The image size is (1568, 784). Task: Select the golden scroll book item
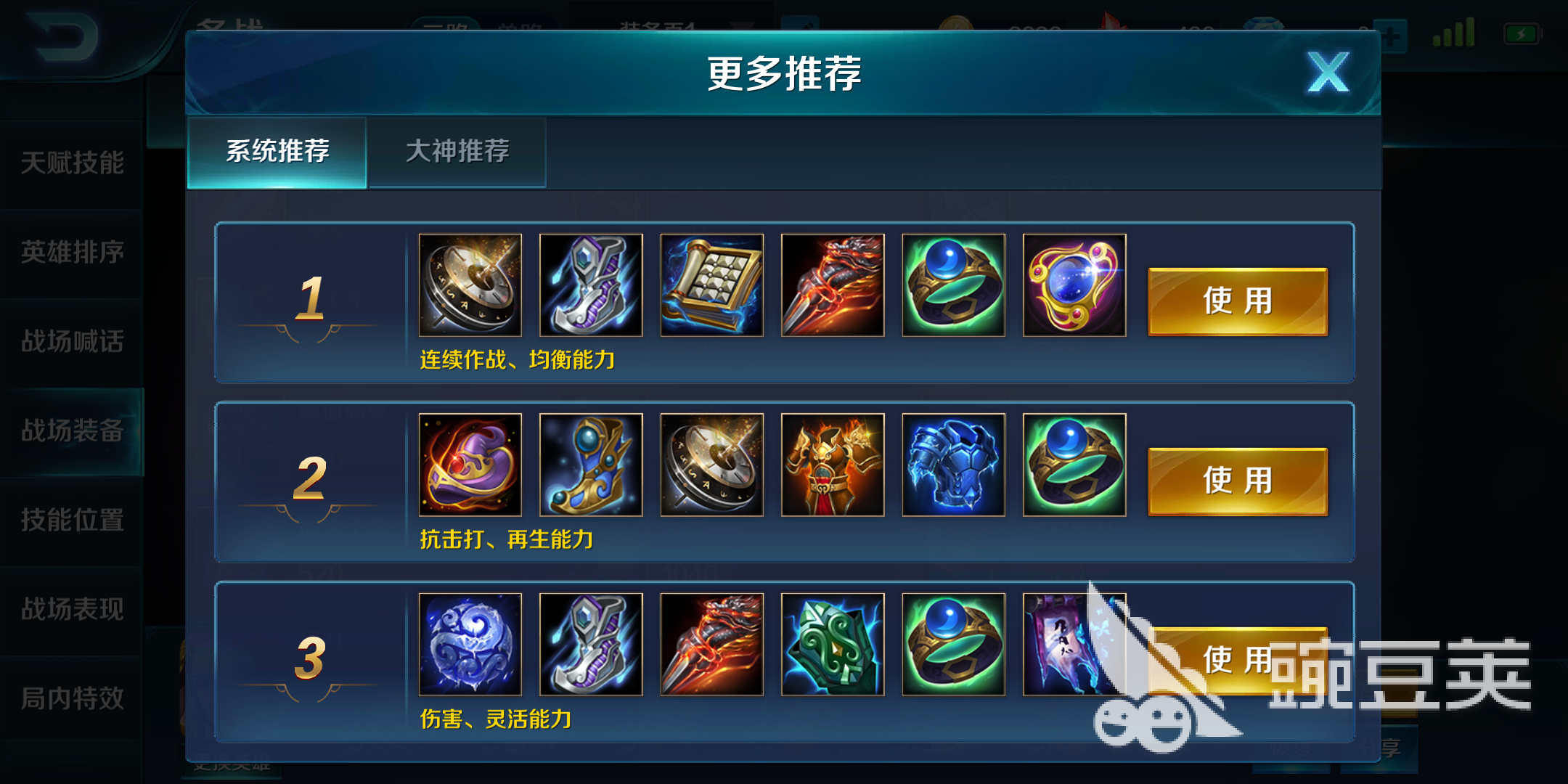tap(711, 285)
